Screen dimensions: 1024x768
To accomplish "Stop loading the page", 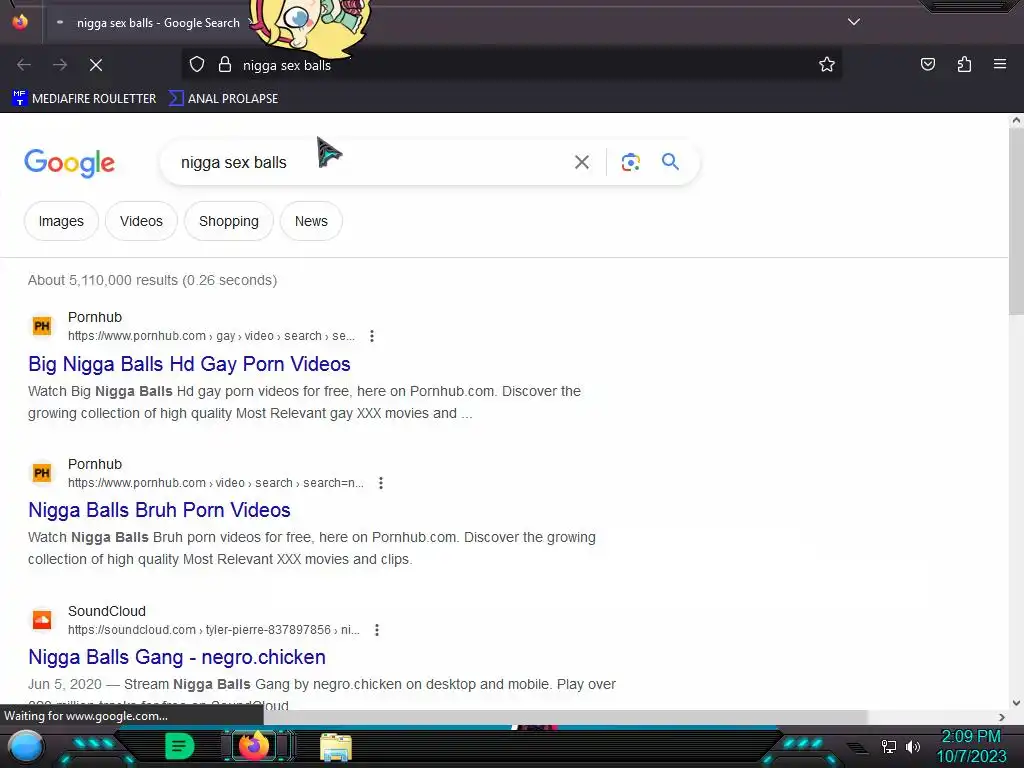I will point(96,65).
